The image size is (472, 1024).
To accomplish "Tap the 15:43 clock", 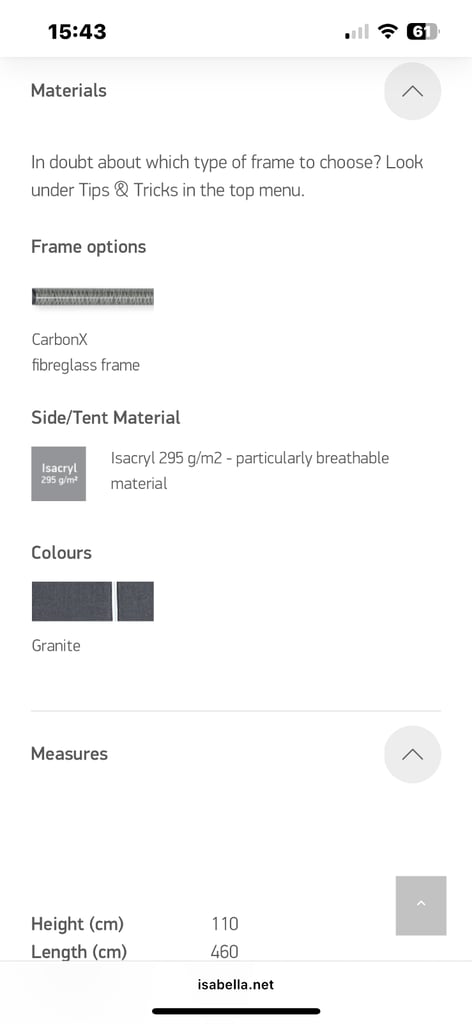I will click(77, 31).
